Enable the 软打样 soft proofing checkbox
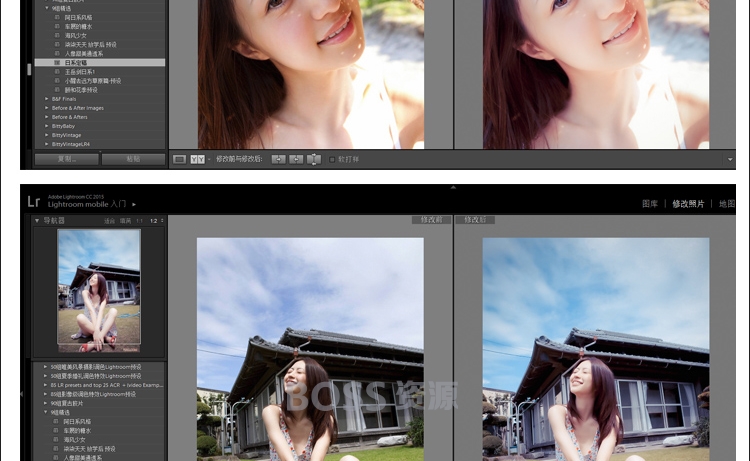Screen dimensions: 750x461 tap(332, 159)
